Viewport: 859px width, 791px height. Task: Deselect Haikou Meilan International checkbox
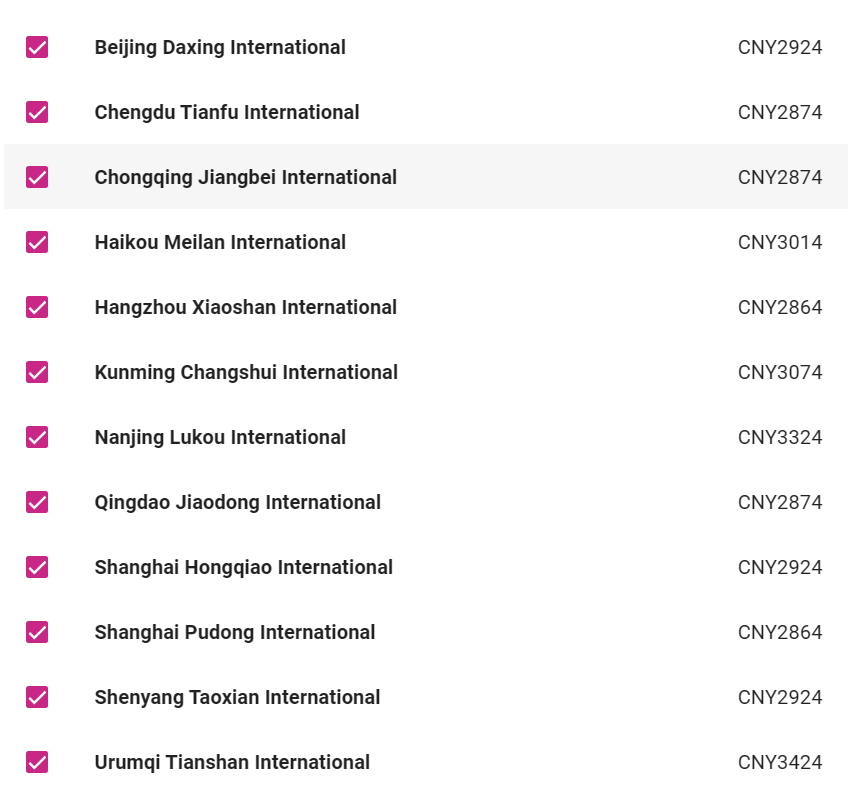[x=37, y=242]
